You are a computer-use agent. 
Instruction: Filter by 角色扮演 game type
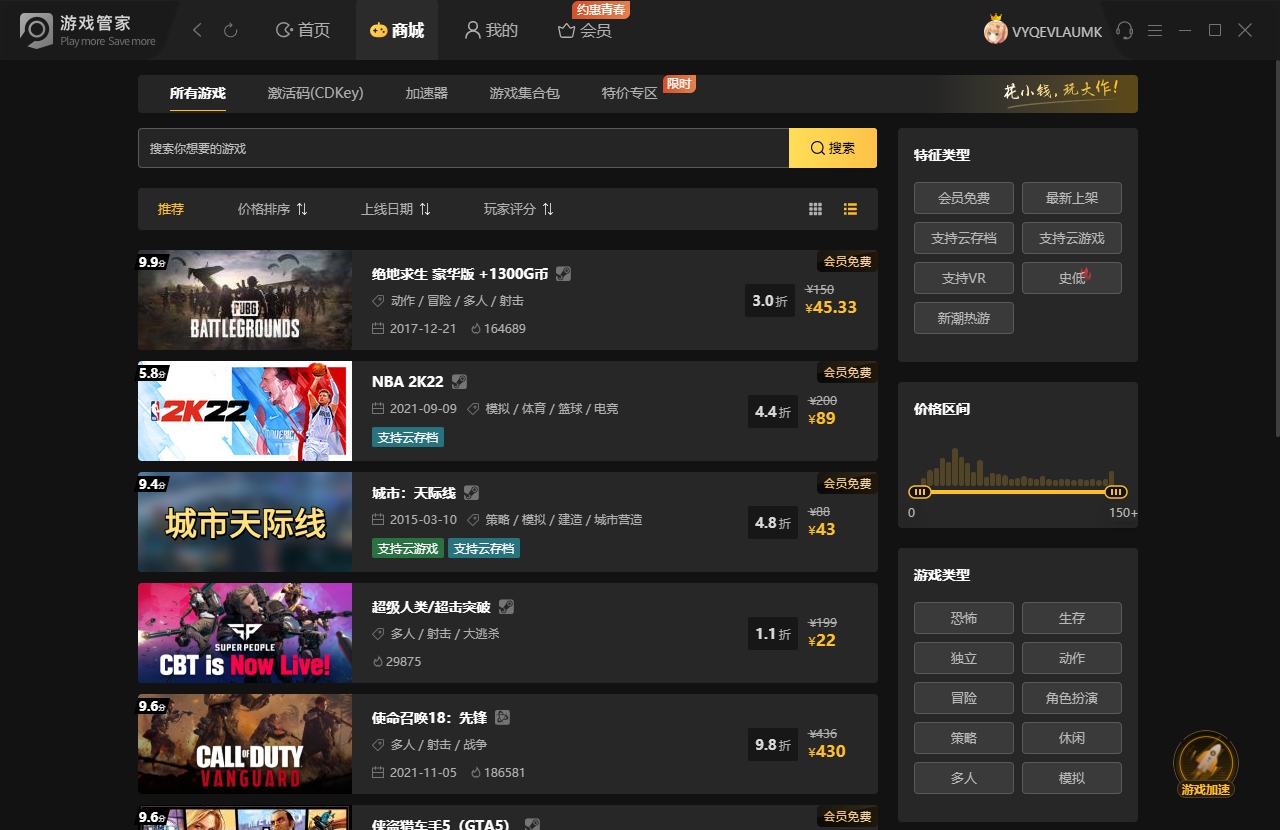coord(1072,698)
